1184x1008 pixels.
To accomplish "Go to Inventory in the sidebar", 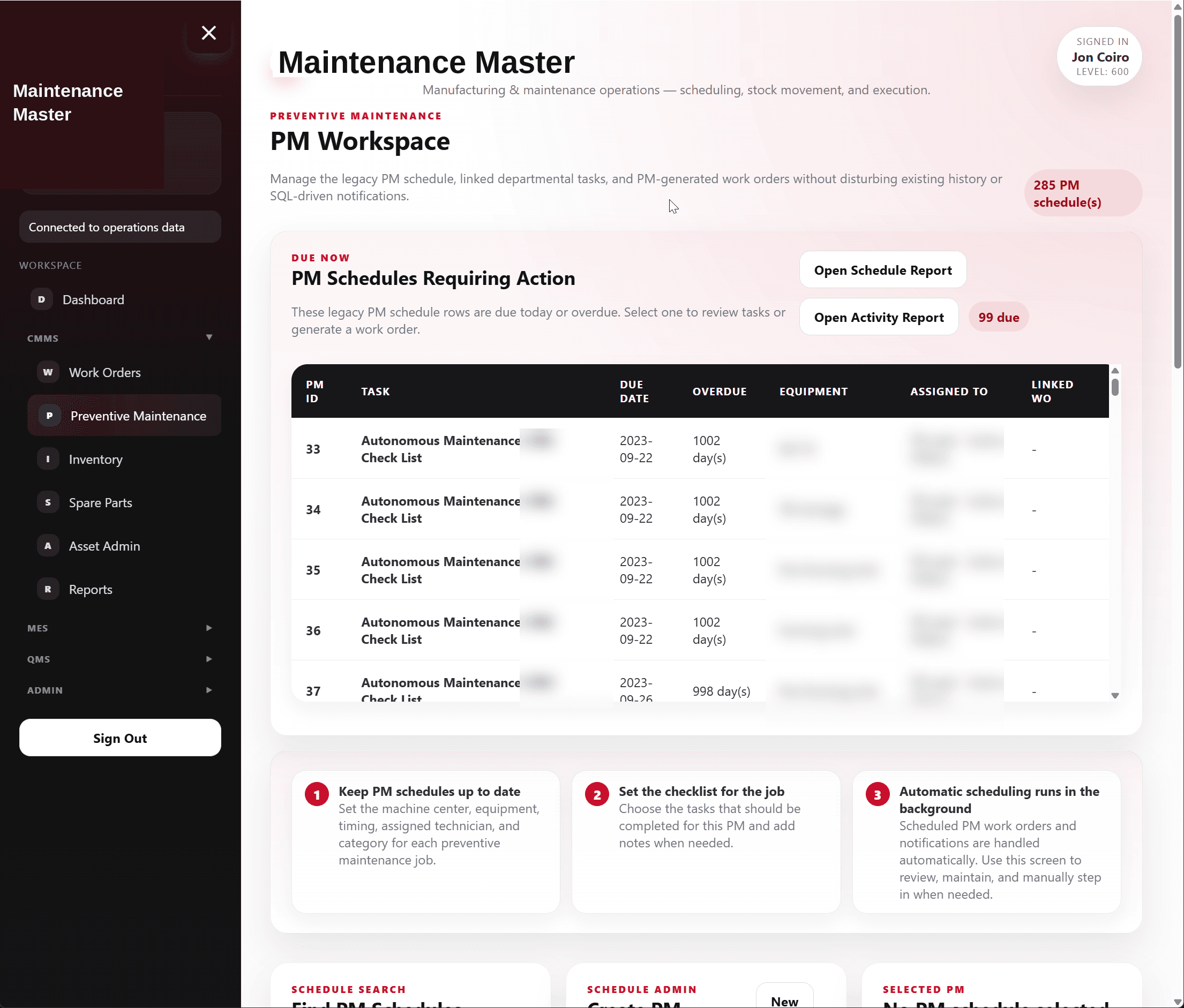I will coord(124,459).
